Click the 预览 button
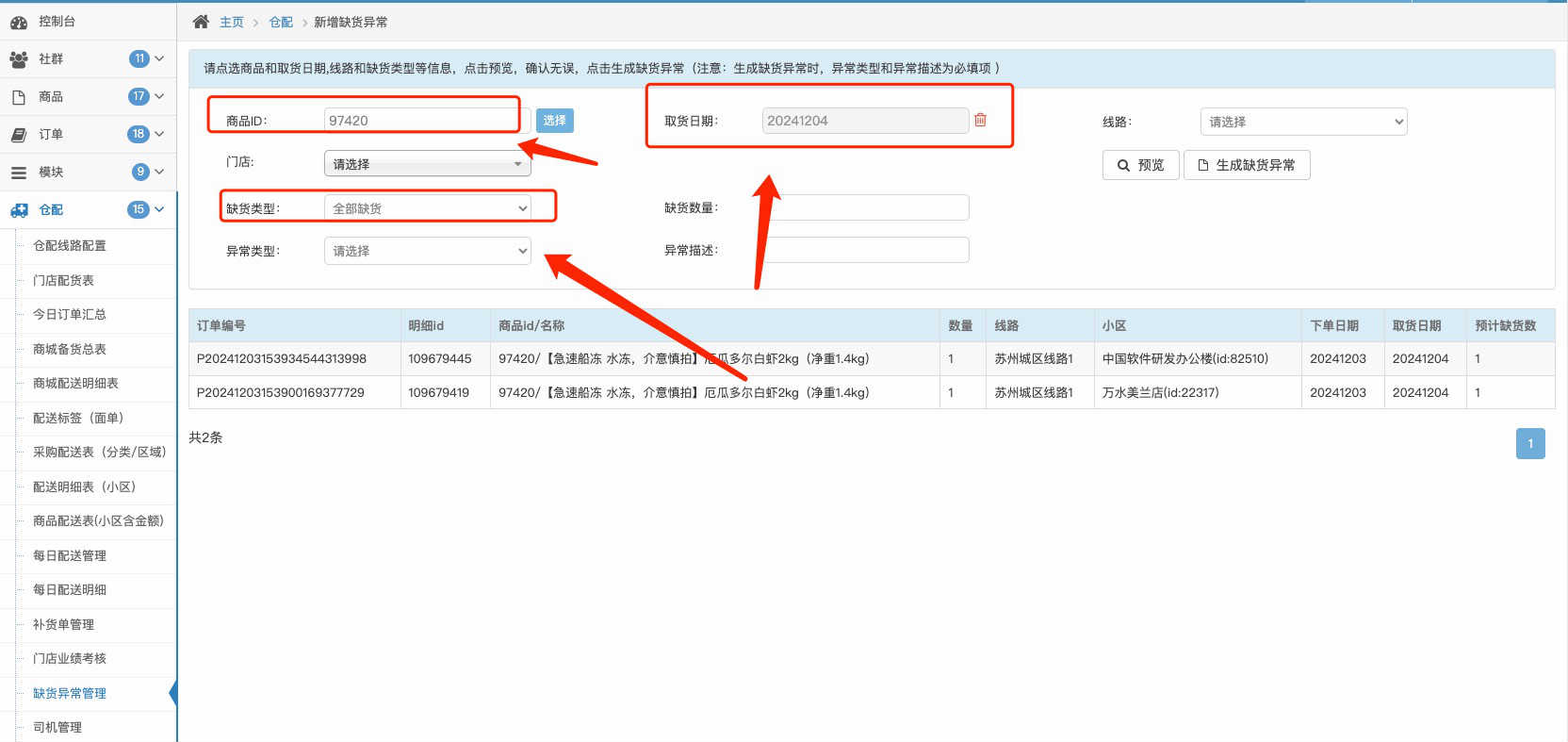This screenshot has height=742, width=1568. (x=1140, y=165)
